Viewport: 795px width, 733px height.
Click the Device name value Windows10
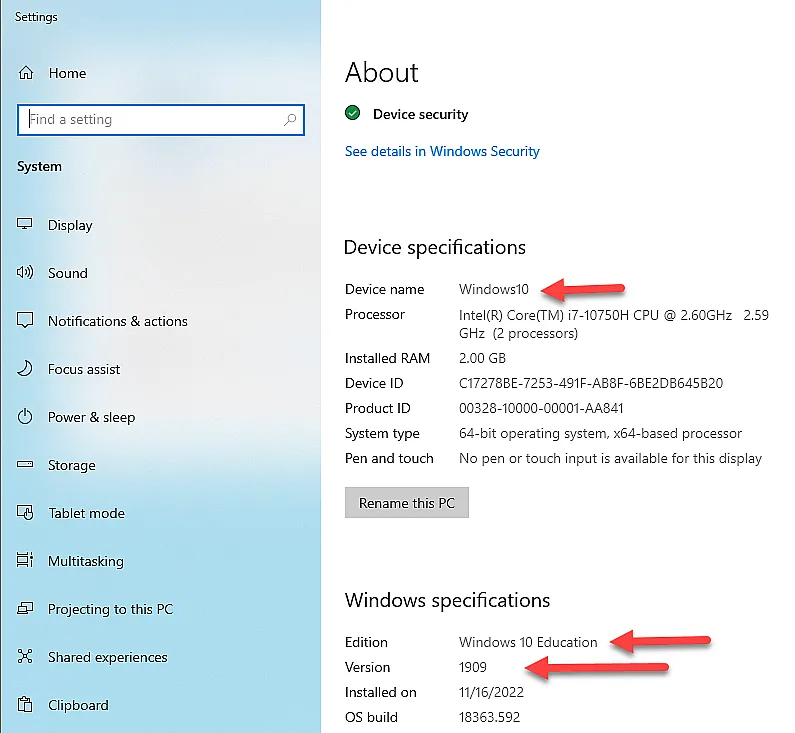(493, 289)
